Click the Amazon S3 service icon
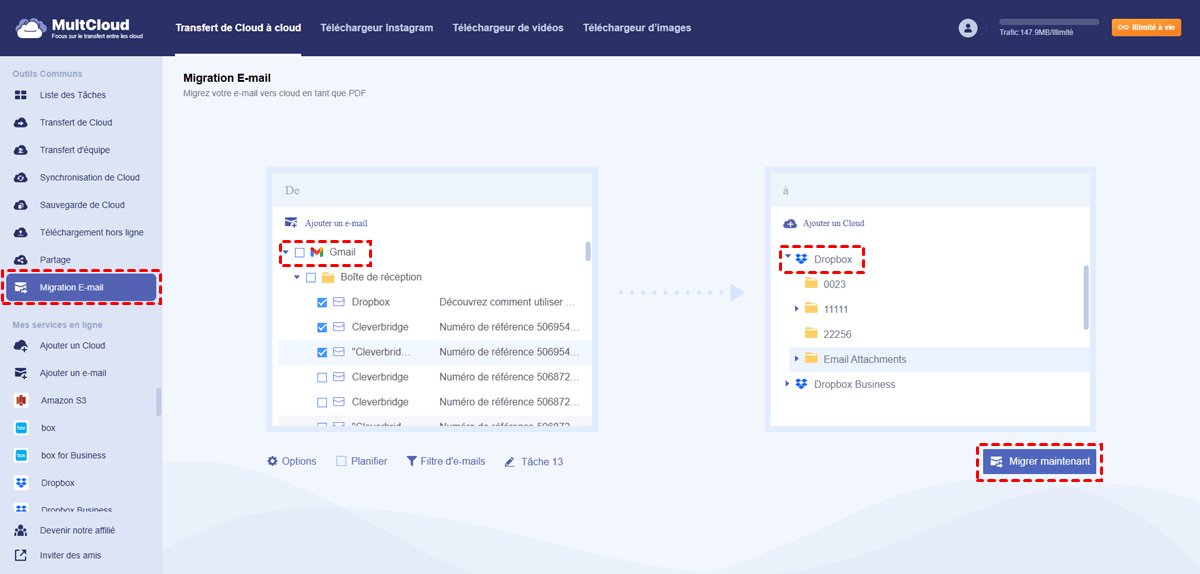The height and width of the screenshot is (574, 1200). point(21,400)
